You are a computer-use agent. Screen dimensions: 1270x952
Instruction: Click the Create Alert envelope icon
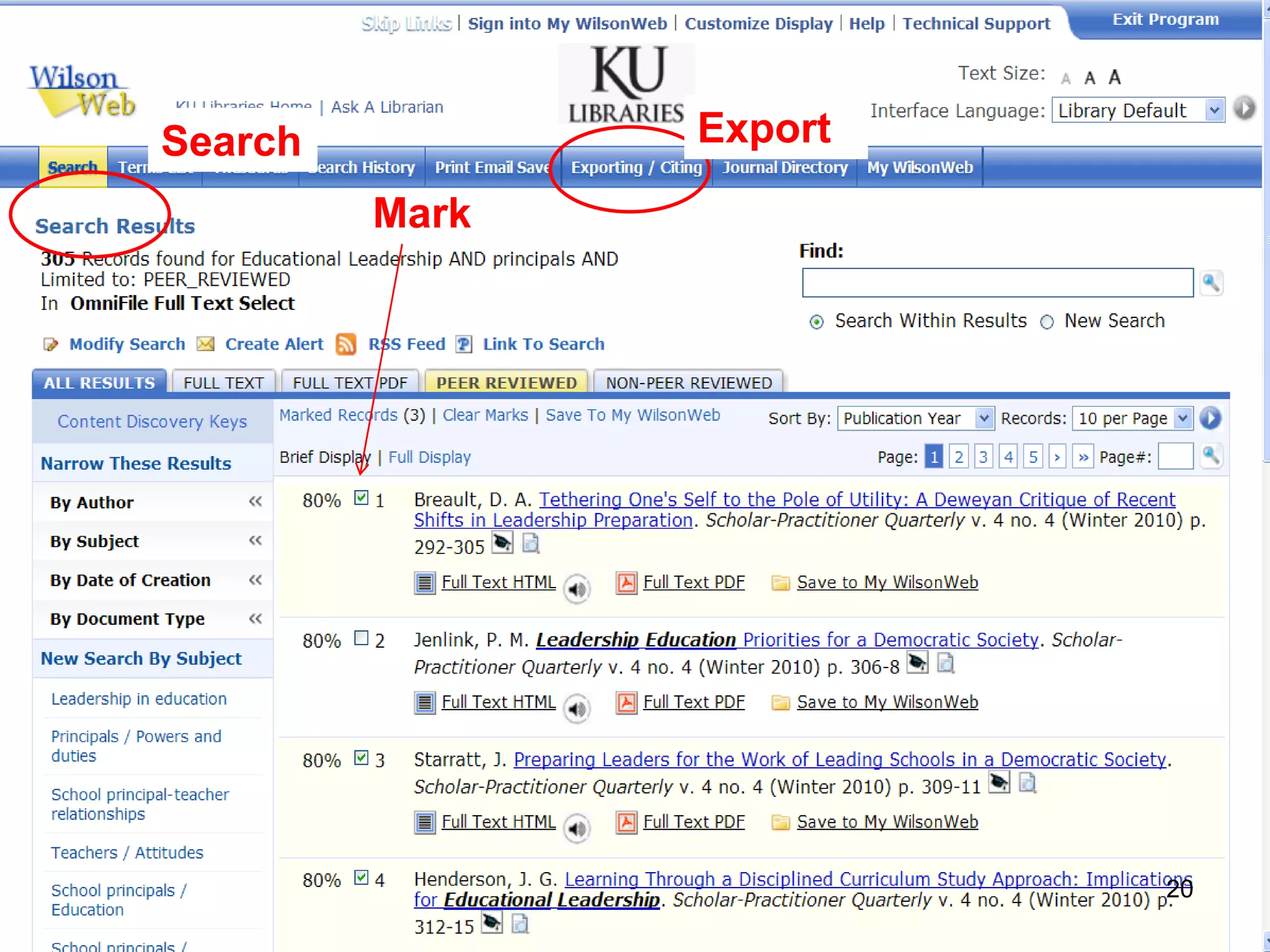[205, 344]
